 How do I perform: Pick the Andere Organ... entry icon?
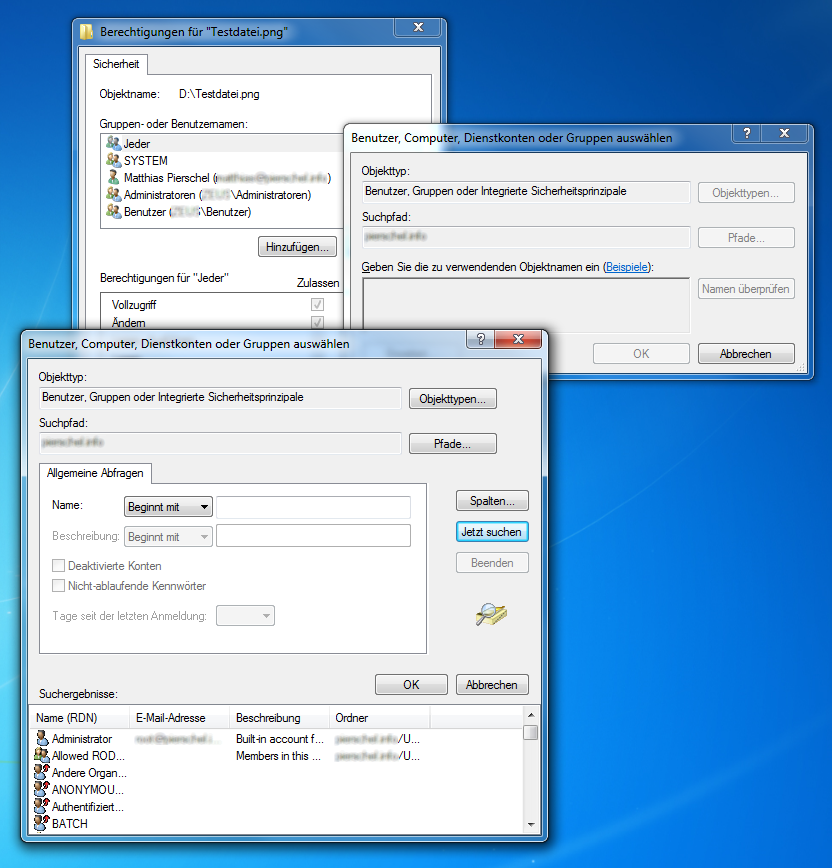[x=42, y=772]
